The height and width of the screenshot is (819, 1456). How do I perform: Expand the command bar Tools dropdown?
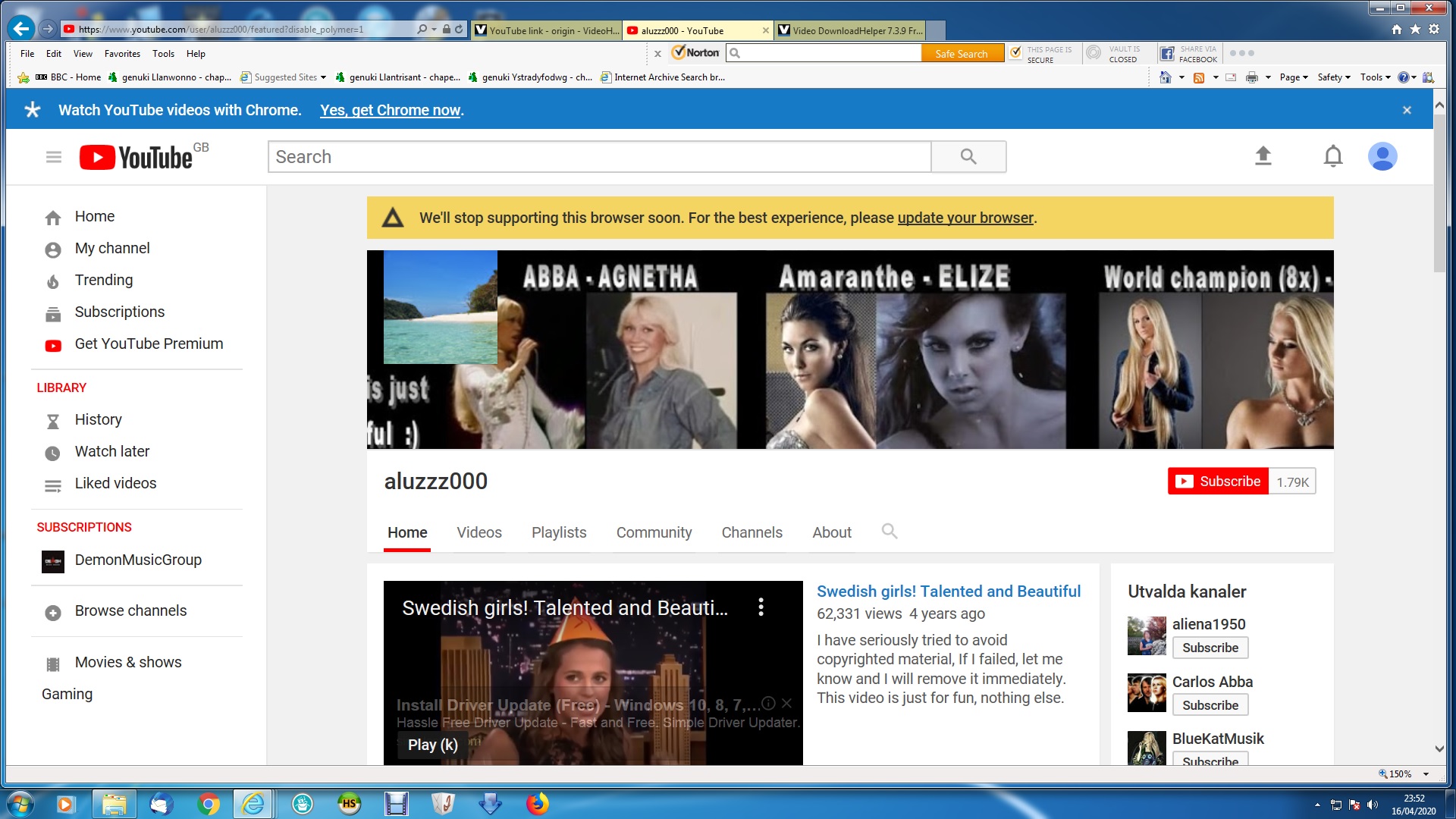click(1375, 77)
